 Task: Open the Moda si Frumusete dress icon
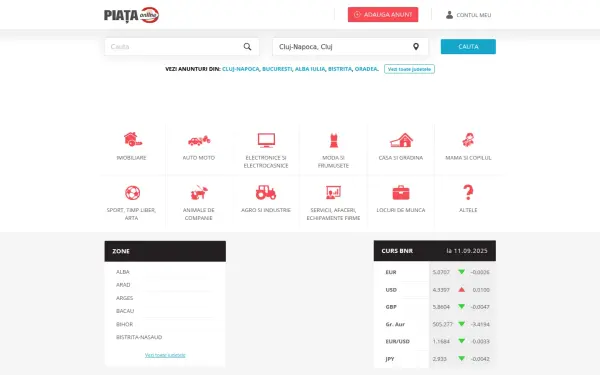(334, 140)
